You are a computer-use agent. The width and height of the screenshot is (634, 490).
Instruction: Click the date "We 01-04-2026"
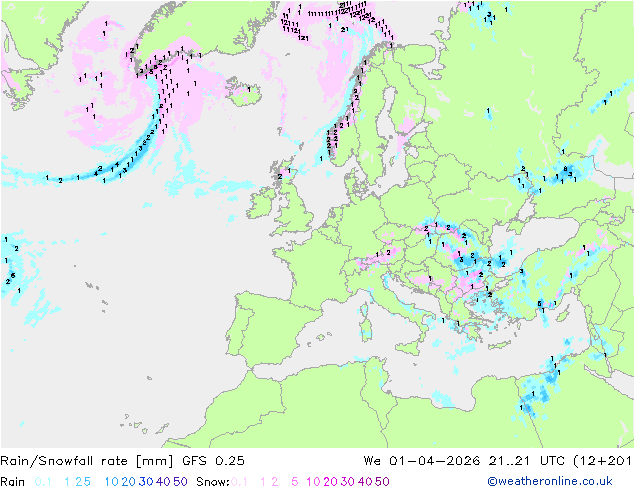click(422, 461)
